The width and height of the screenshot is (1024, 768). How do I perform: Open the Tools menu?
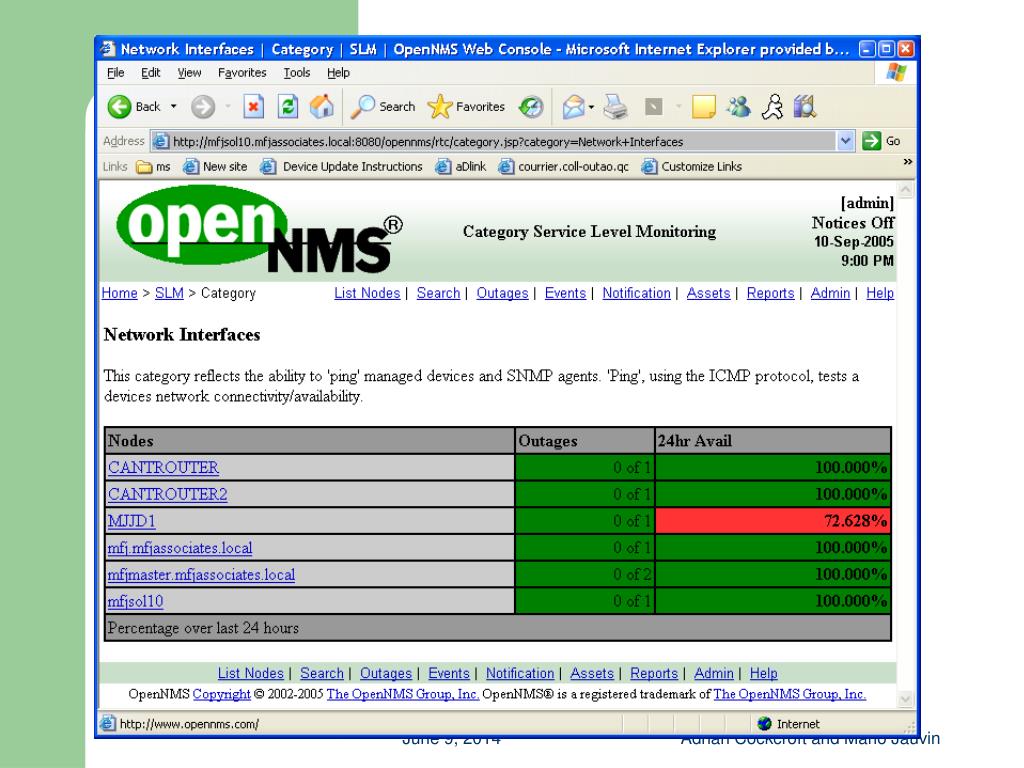tap(297, 72)
